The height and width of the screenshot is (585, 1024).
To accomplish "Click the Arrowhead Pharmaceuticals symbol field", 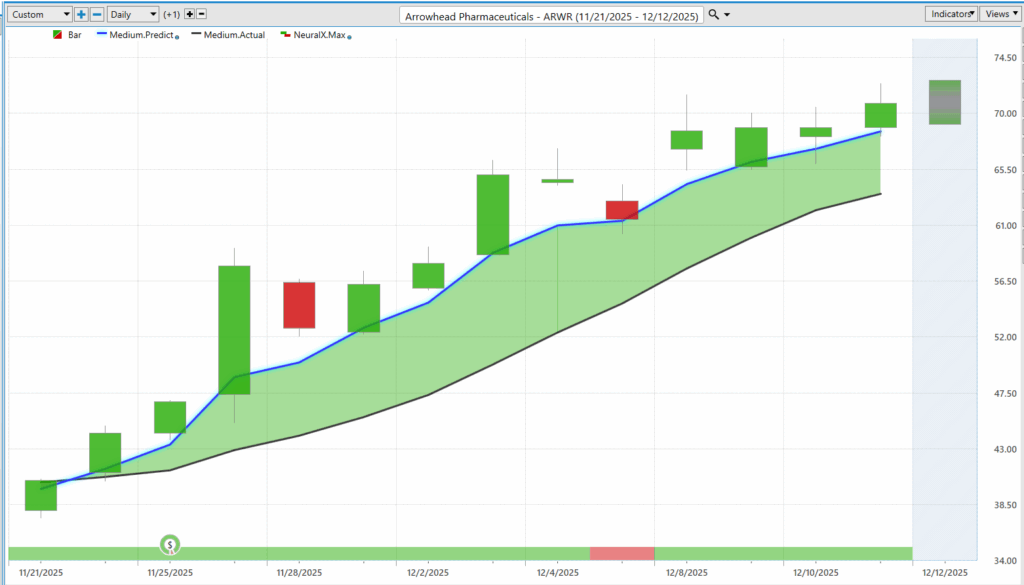I will pos(550,15).
